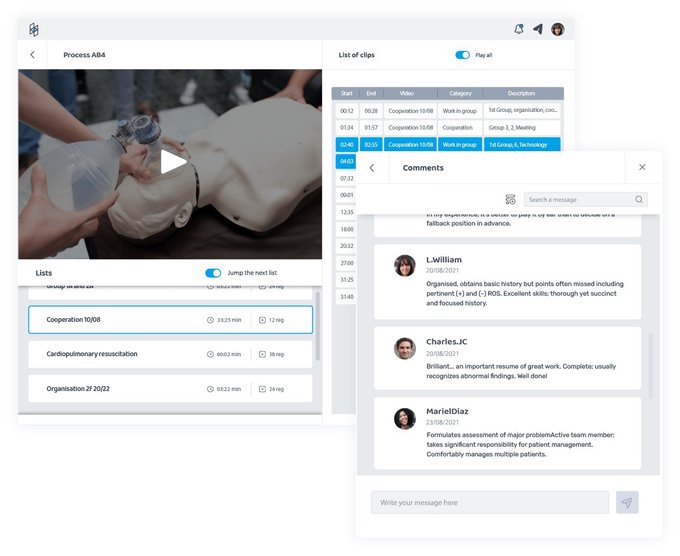Toggle Jump the next list switch
The height and width of the screenshot is (556, 680).
point(213,273)
